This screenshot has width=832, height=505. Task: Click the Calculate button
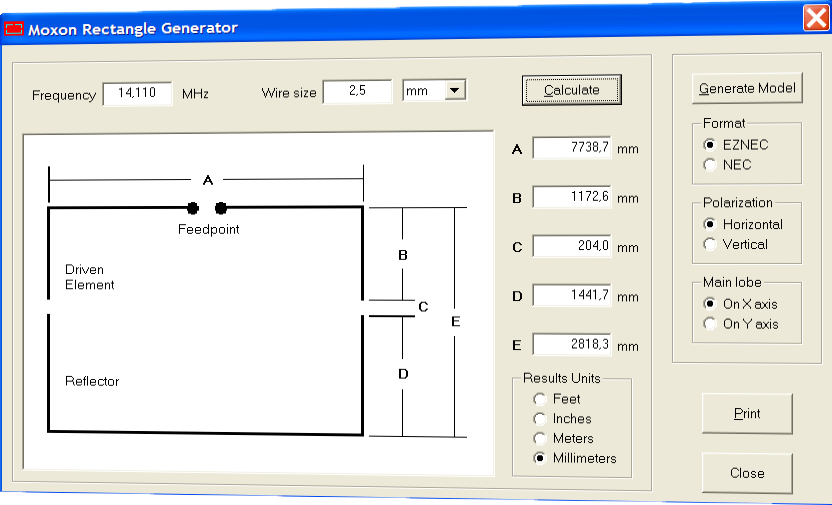click(571, 90)
